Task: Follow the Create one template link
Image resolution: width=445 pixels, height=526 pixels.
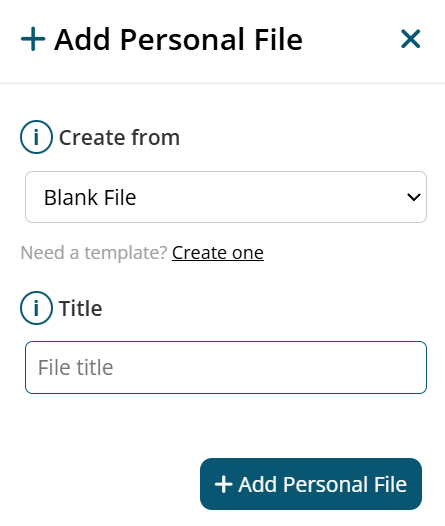Action: click(218, 252)
